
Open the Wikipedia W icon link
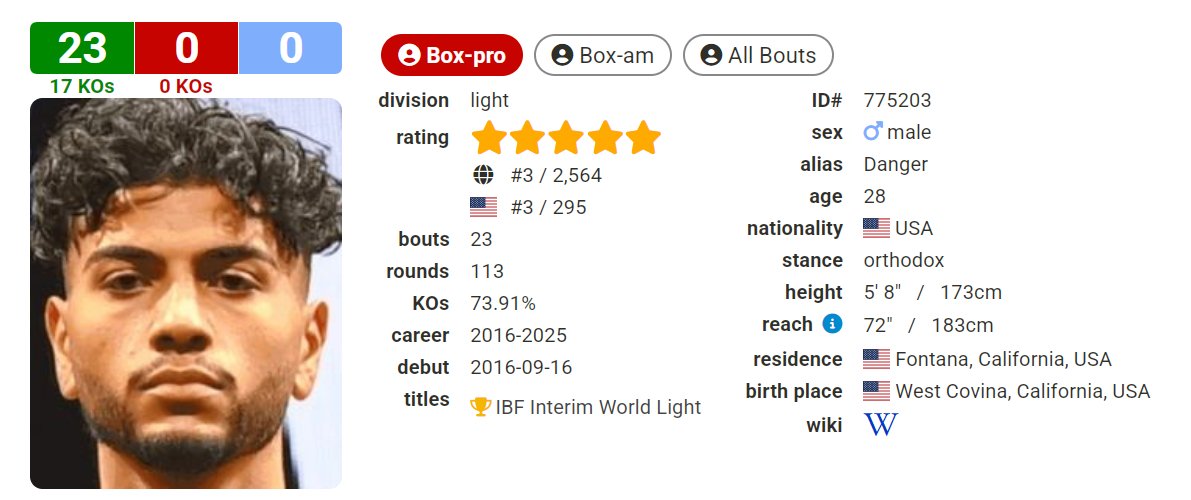(881, 424)
